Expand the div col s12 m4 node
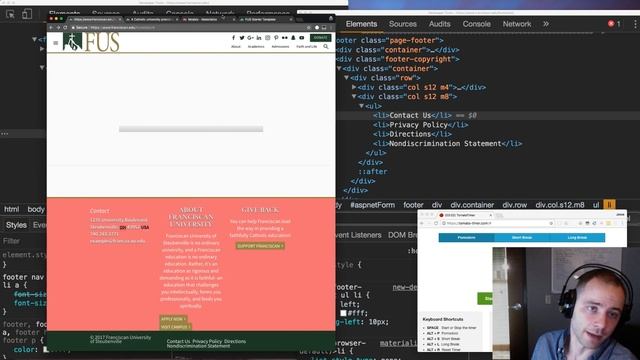Viewport: 640px width, 360px height. tap(354, 87)
